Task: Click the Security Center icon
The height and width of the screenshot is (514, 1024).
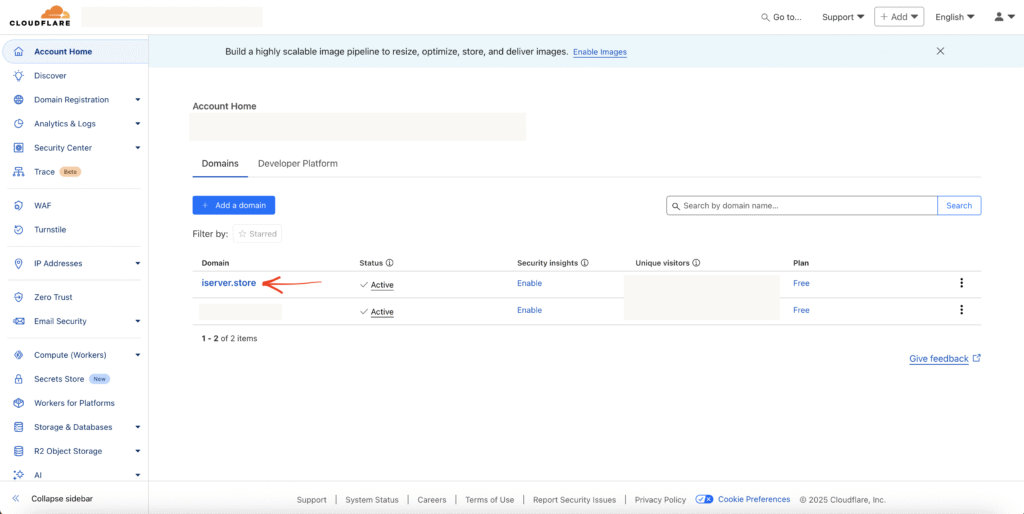Action: (x=19, y=148)
